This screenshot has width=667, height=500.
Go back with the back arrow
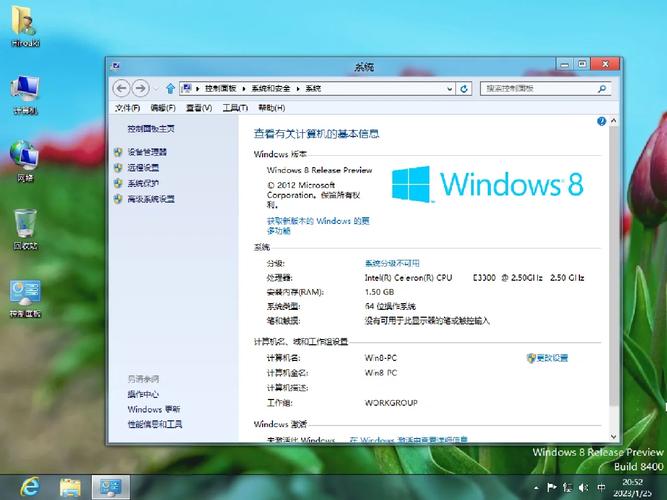(121, 89)
